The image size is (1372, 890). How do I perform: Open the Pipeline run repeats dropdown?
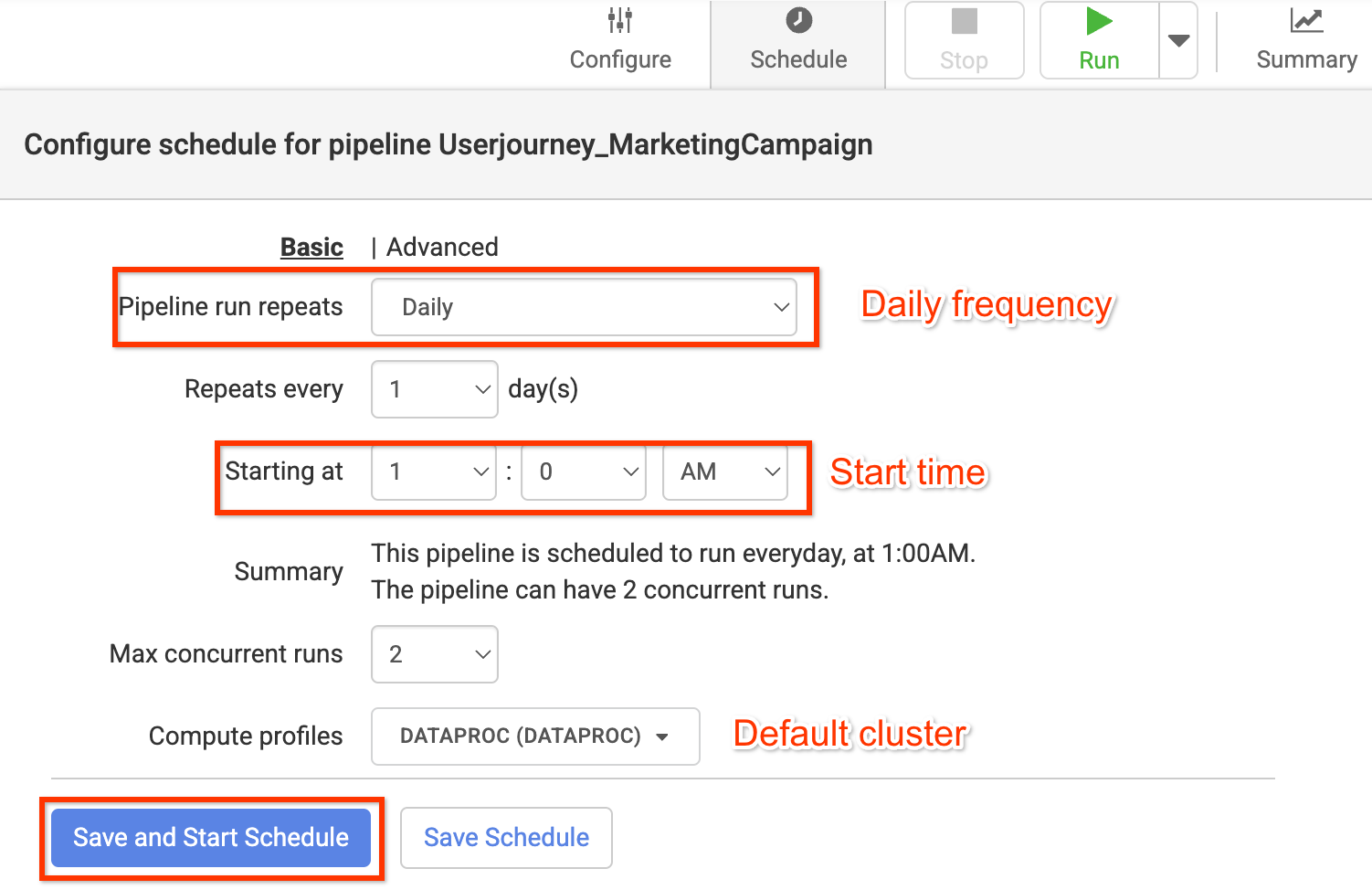(585, 307)
